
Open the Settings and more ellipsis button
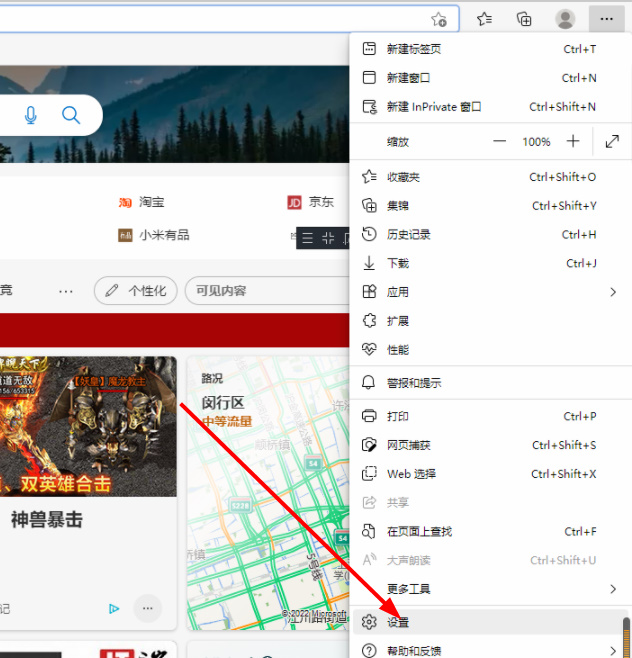pyautogui.click(x=606, y=19)
